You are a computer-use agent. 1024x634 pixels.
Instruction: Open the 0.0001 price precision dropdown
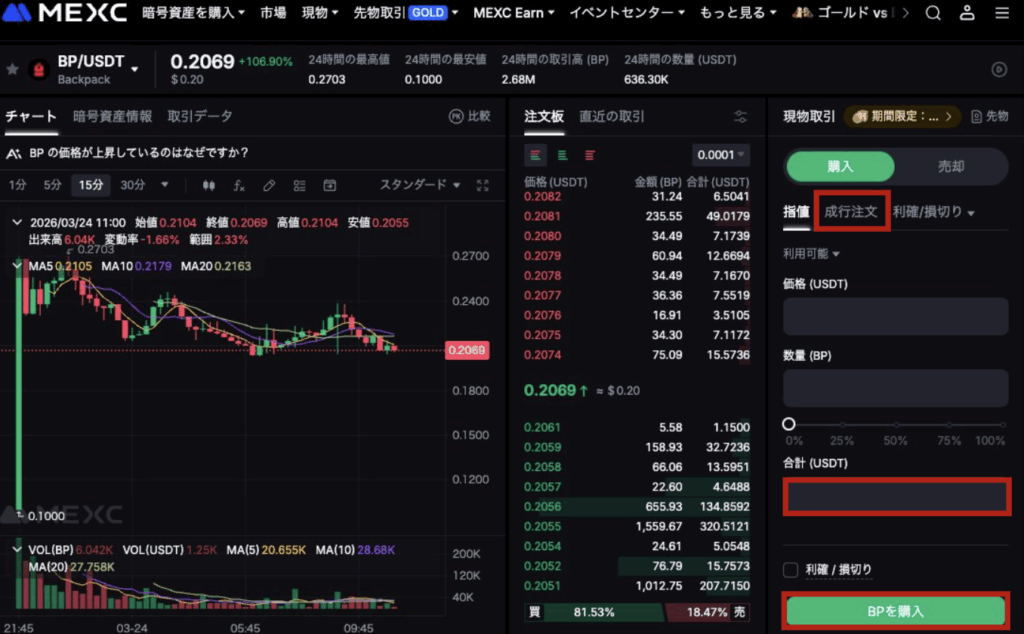[x=720, y=155]
